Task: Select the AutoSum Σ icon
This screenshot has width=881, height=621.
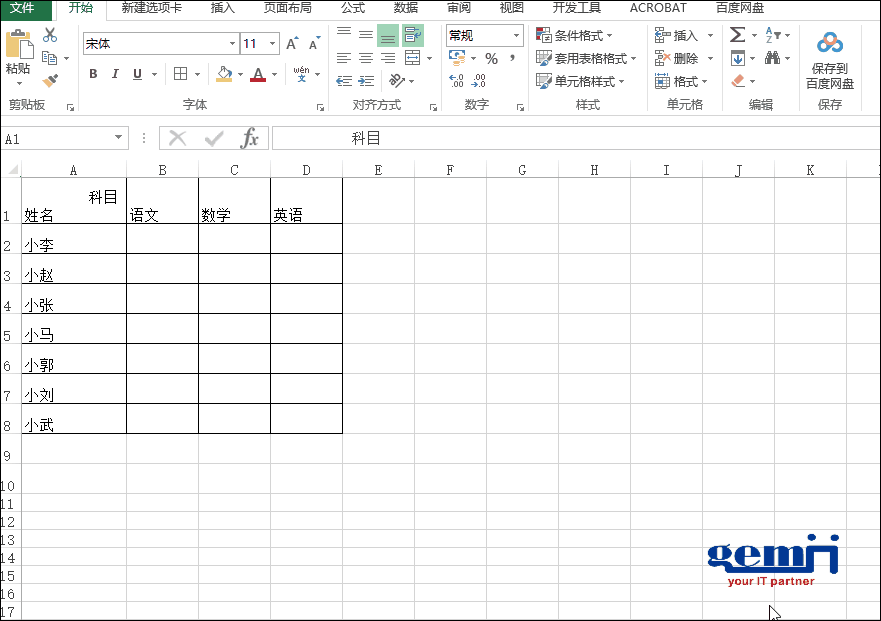Action: 738,33
